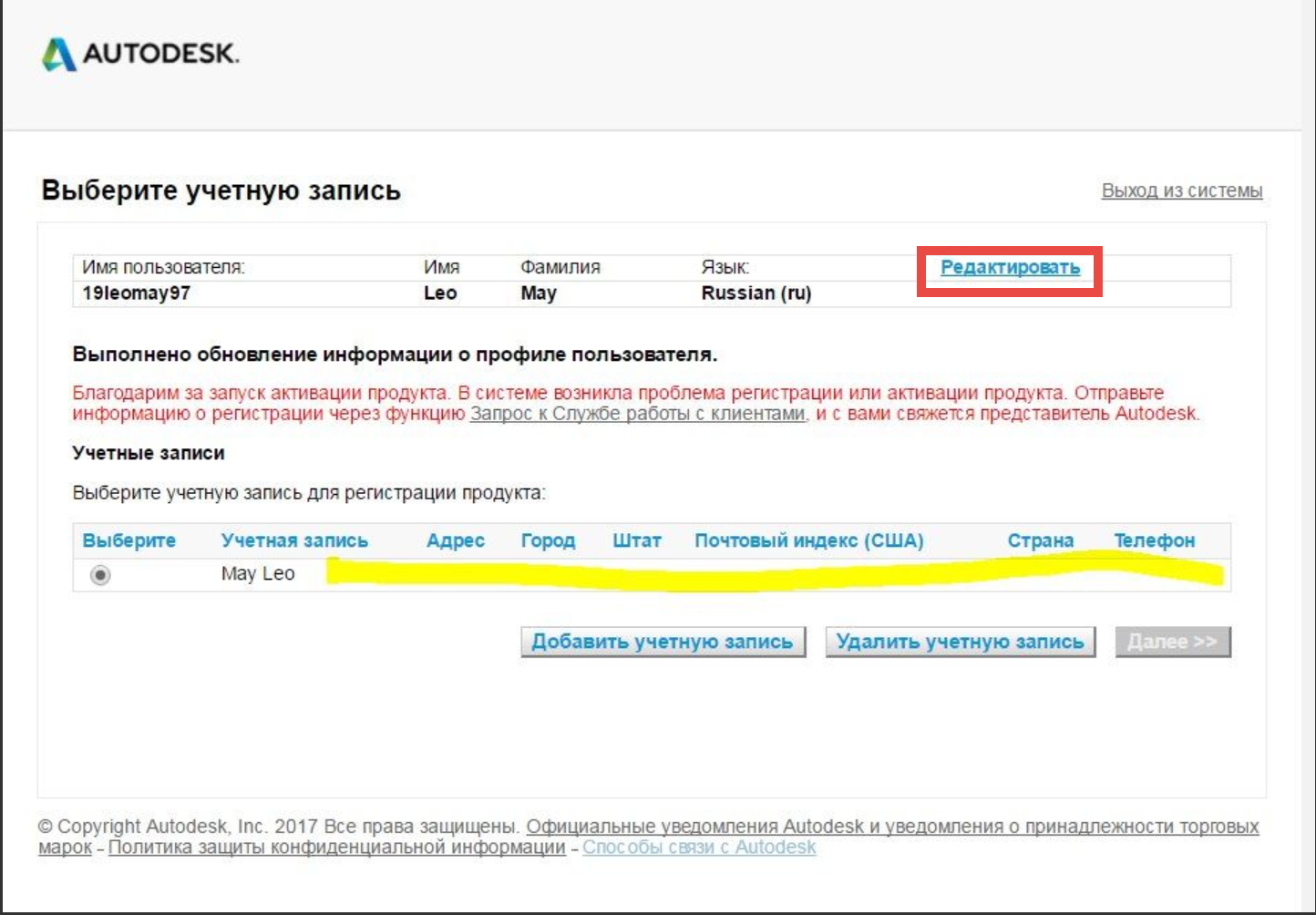
Task: Click the Фамилия label
Action: [560, 267]
